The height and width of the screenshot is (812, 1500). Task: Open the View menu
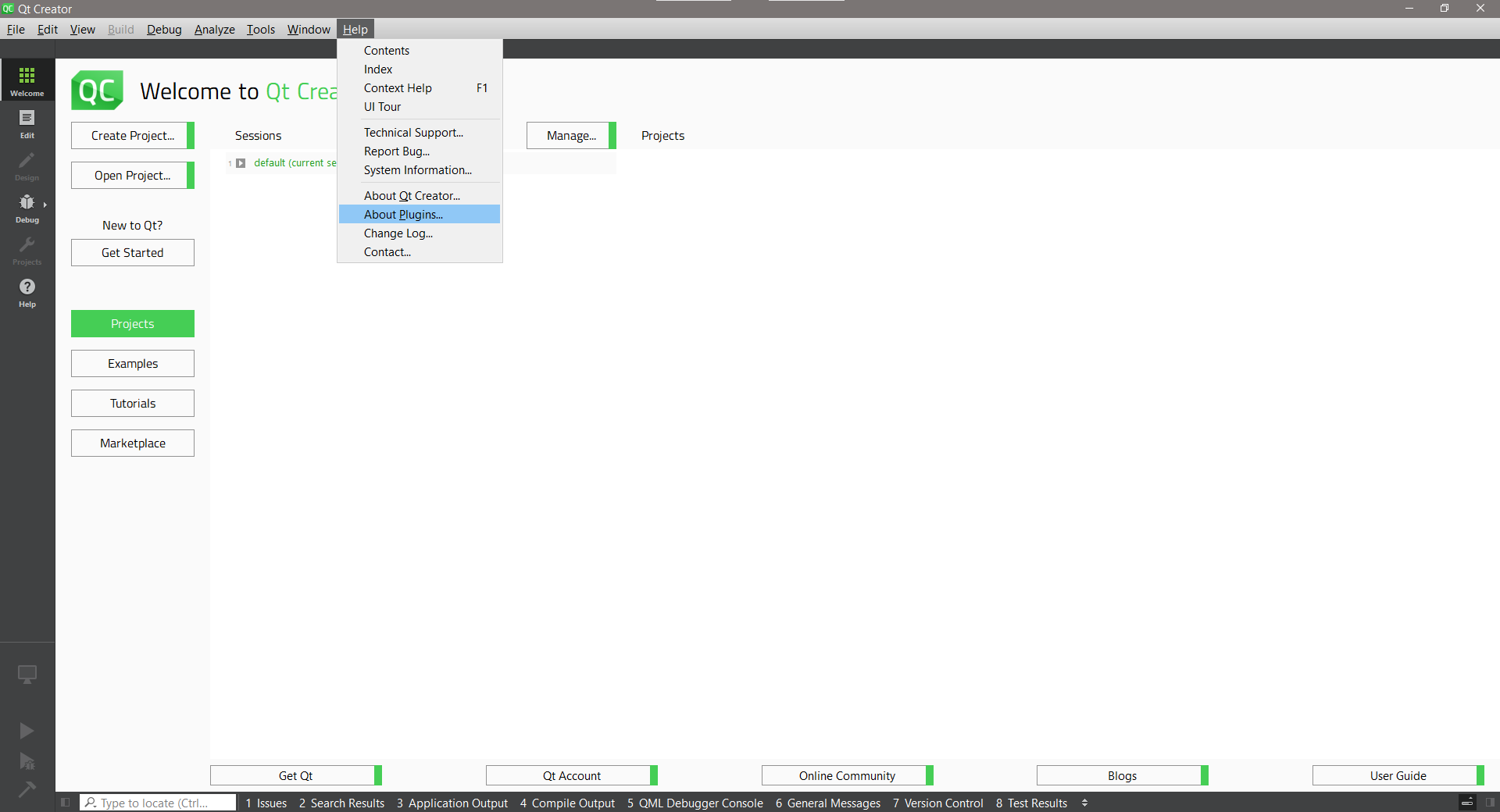pos(82,30)
